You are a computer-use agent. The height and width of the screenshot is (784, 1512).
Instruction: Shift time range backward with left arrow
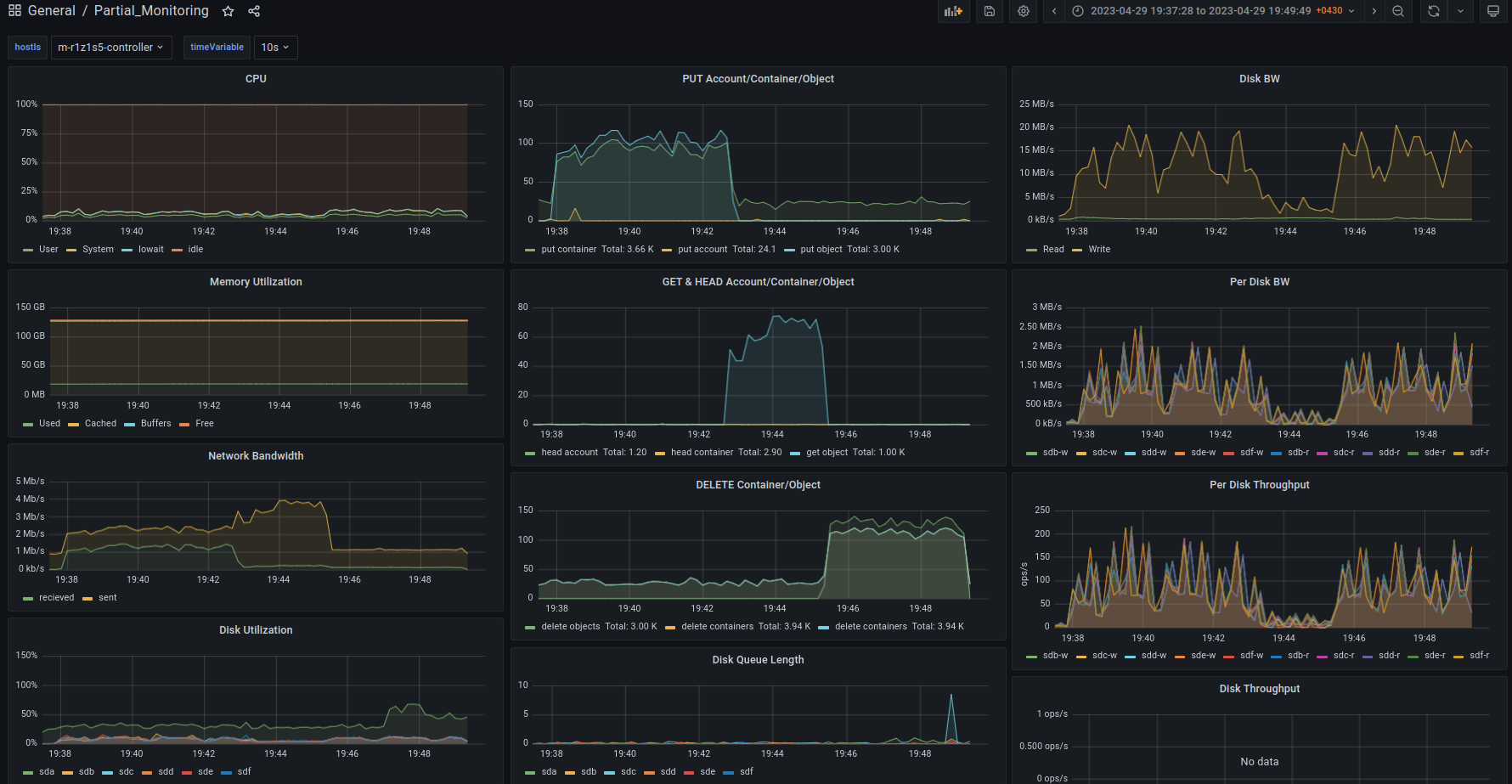(1054, 11)
